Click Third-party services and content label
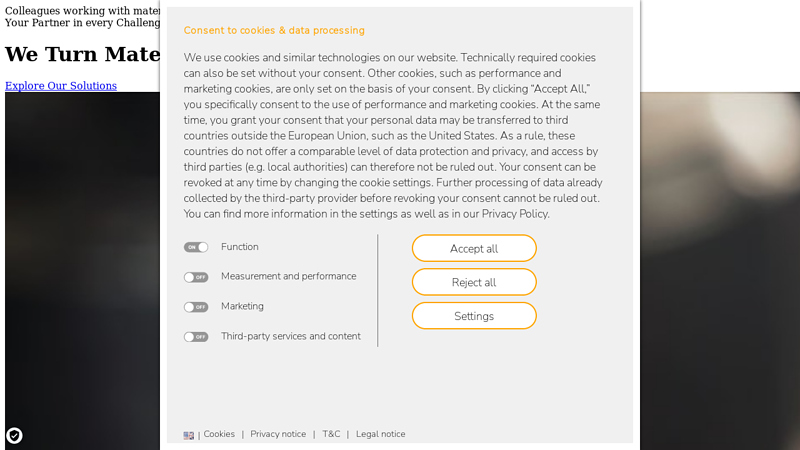This screenshot has height=450, width=800. 291,336
